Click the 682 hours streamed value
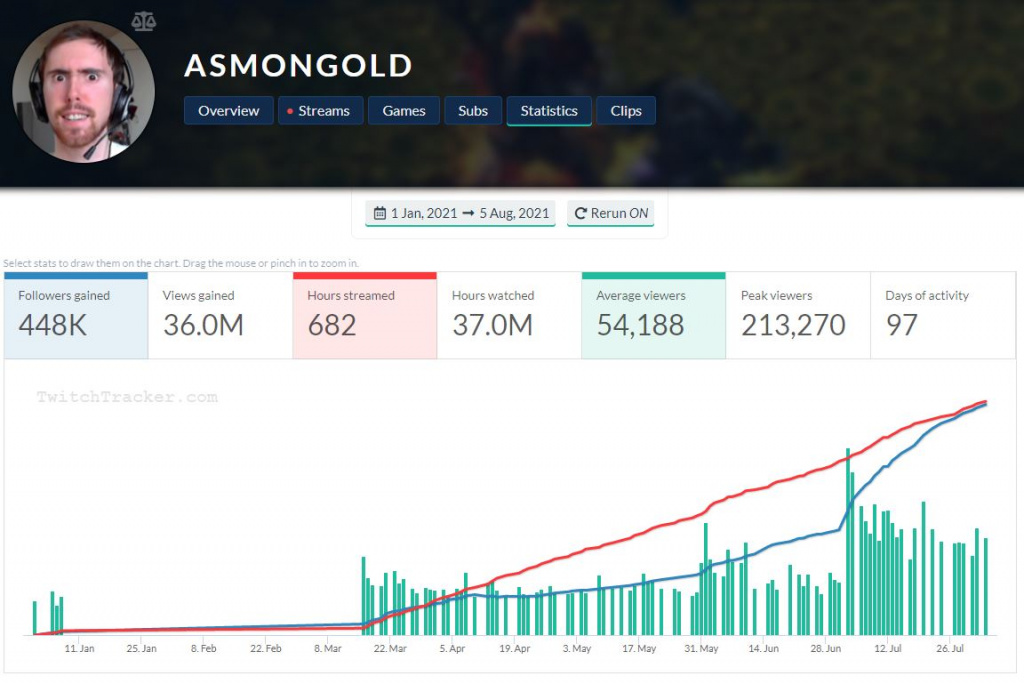The width and height of the screenshot is (1024, 684). point(332,325)
